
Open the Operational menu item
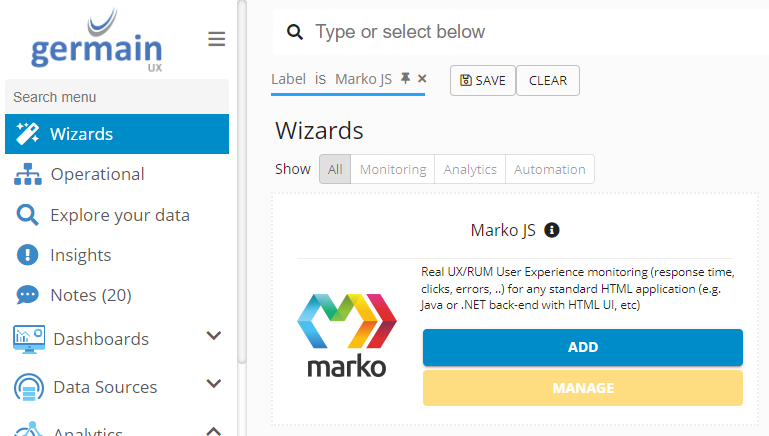pos(97,174)
